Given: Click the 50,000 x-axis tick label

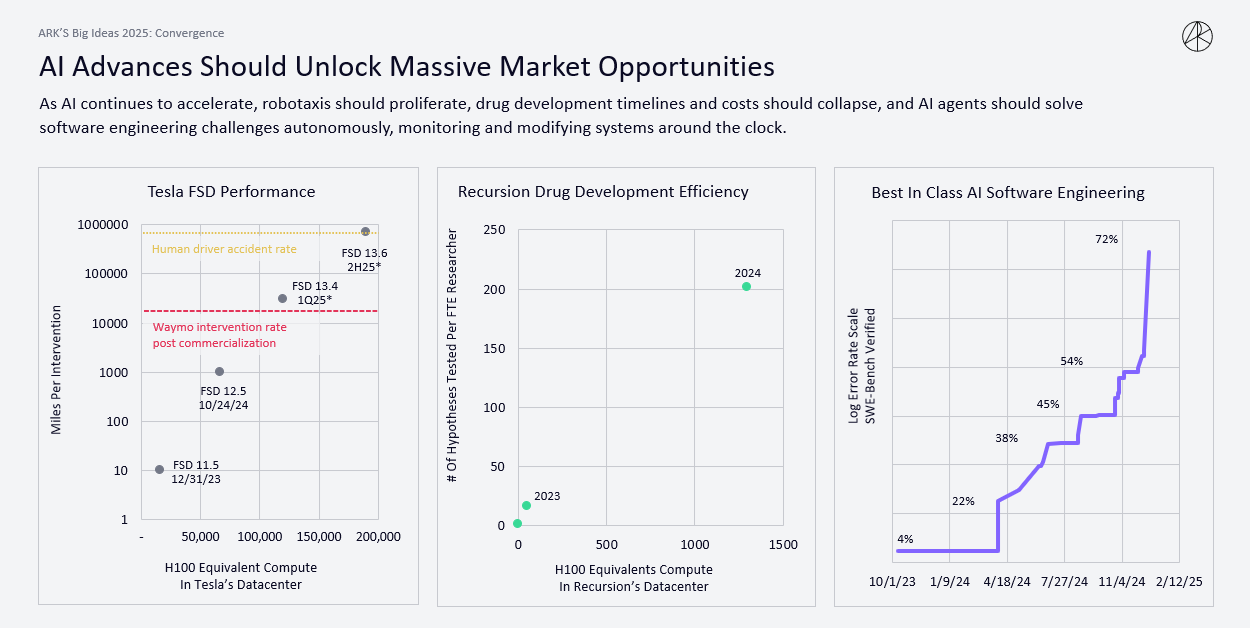Looking at the screenshot, I should (200, 537).
